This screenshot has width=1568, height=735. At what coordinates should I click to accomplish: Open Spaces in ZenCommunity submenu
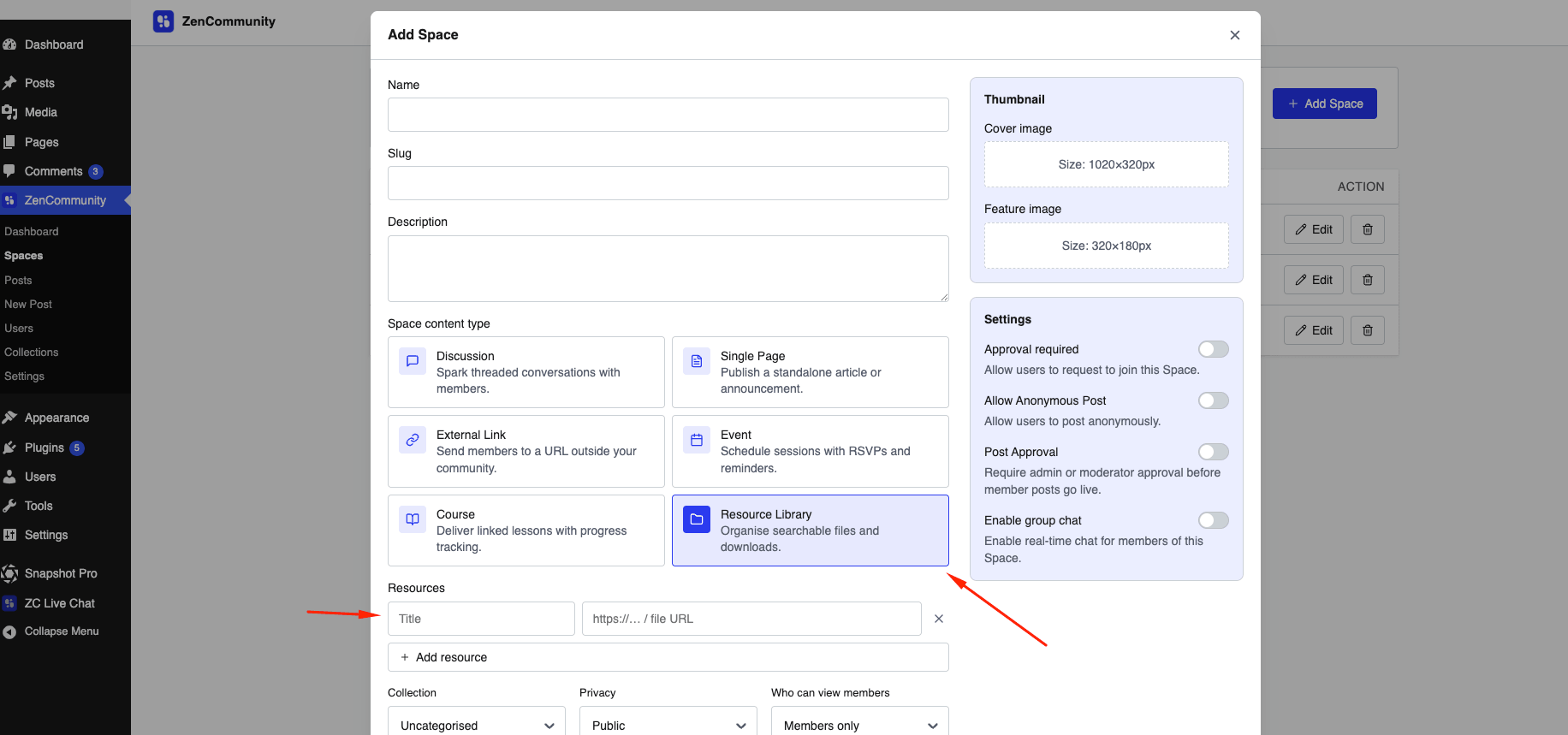pos(24,256)
